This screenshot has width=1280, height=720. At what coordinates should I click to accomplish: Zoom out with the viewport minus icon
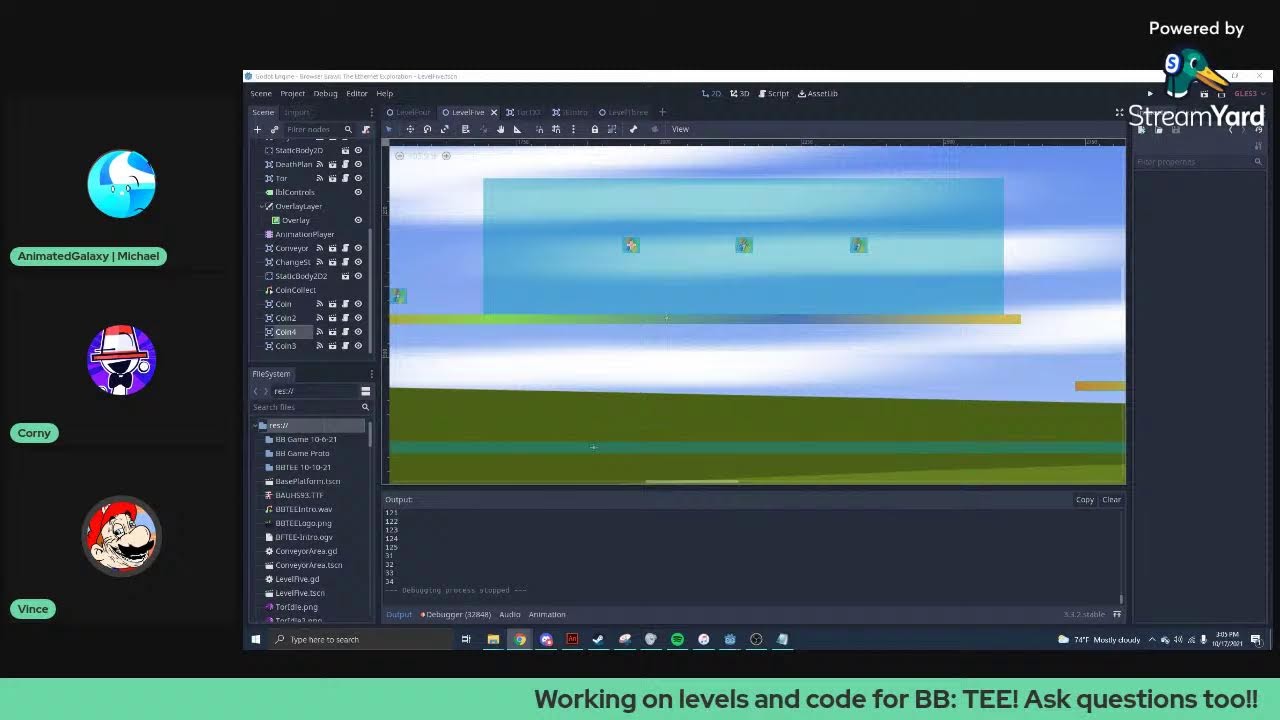tap(399, 156)
